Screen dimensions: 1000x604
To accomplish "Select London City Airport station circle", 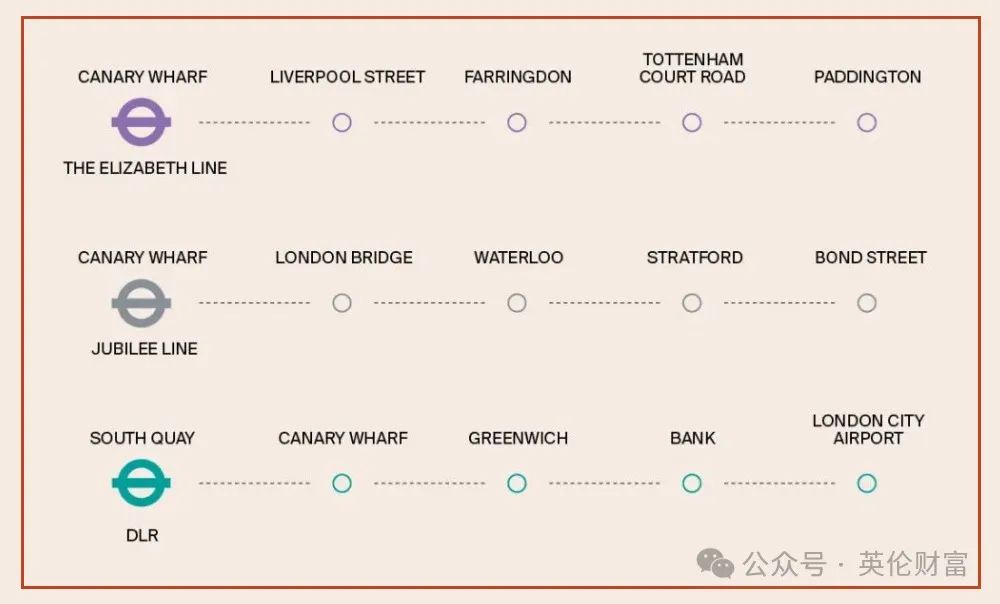I will pos(867,483).
